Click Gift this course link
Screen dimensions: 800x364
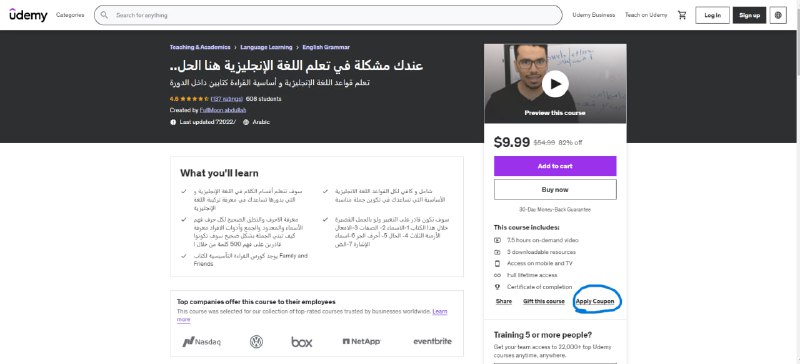[544, 301]
